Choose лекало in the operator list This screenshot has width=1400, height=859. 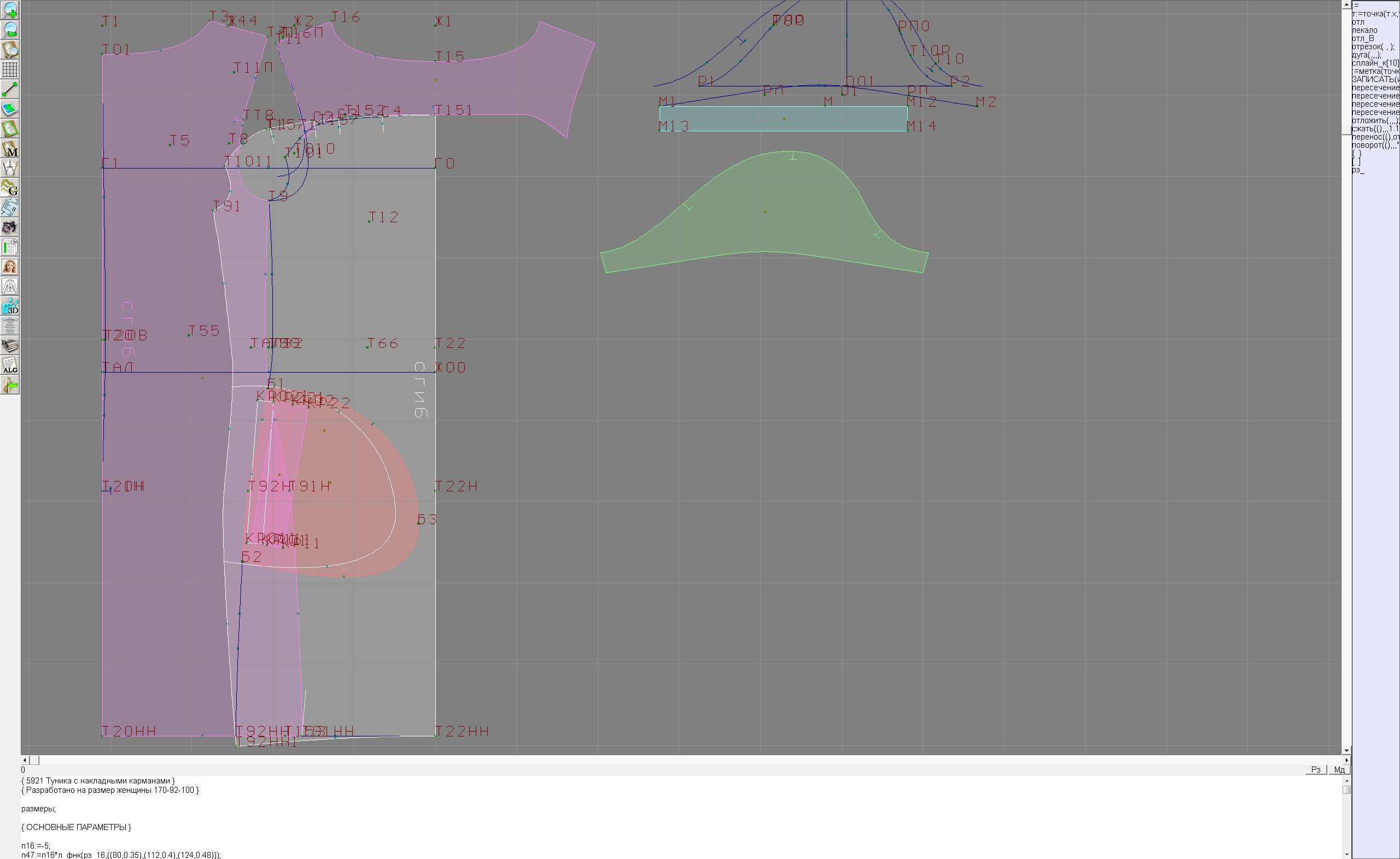pyautogui.click(x=1365, y=30)
